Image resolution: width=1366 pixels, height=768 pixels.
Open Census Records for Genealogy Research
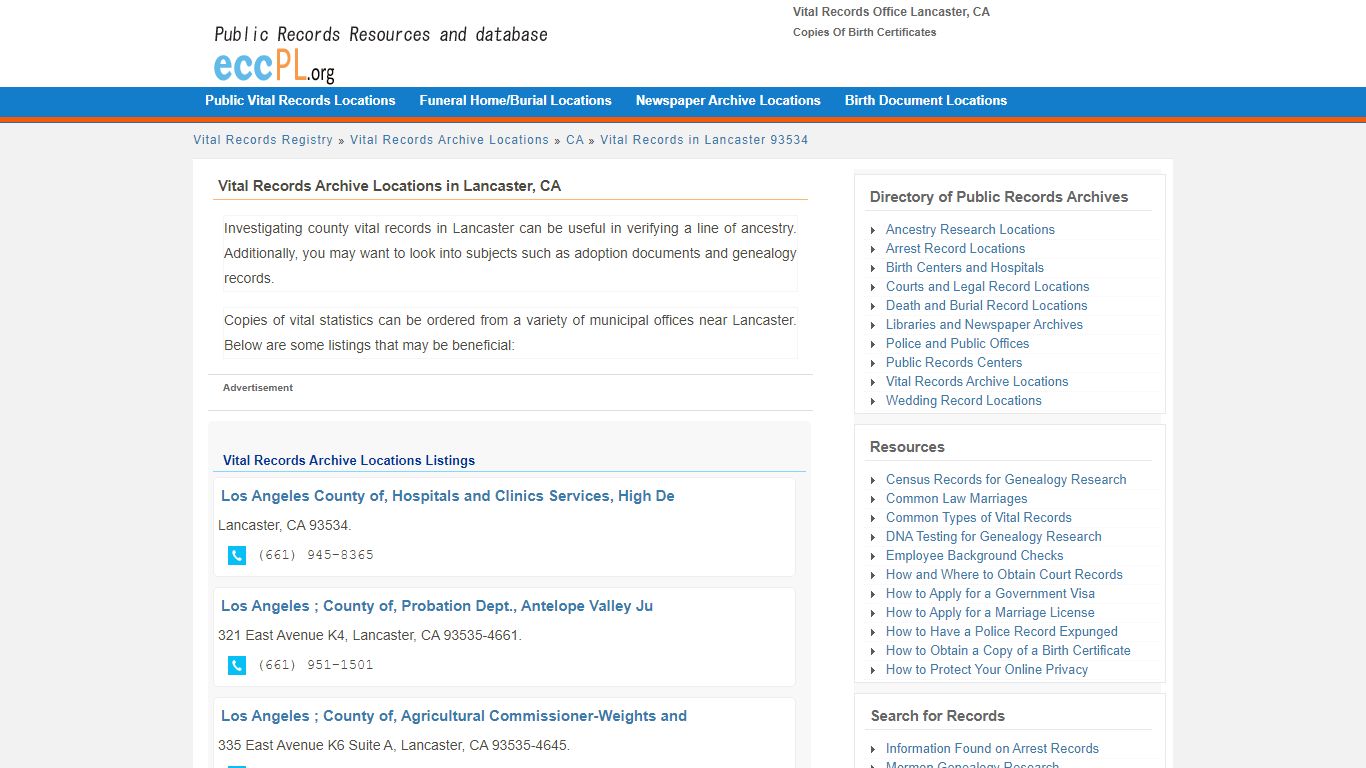(x=1006, y=479)
